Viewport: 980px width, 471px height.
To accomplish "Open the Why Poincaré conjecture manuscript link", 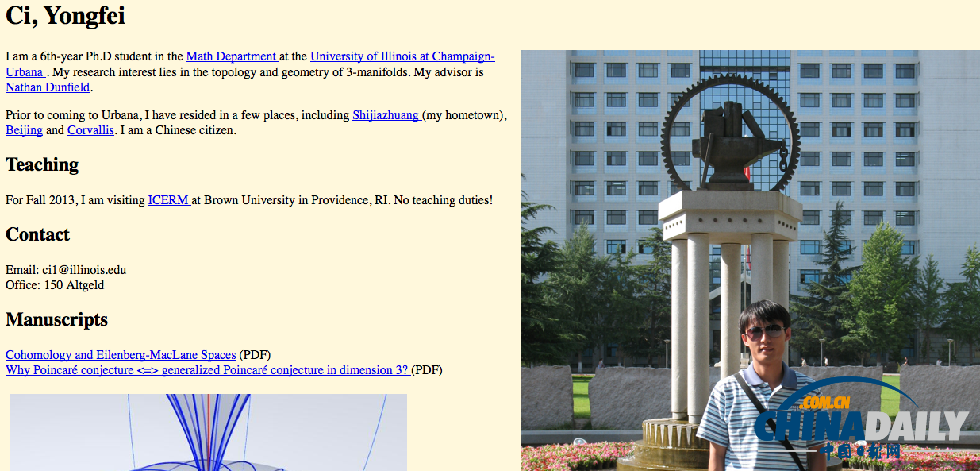I will (x=207, y=370).
